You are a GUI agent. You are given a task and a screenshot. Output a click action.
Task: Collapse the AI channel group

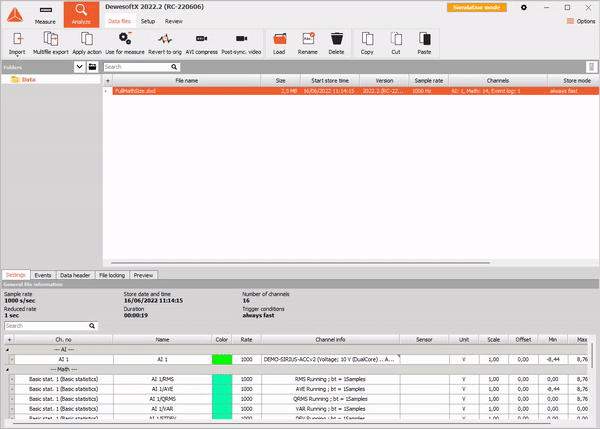7,350
